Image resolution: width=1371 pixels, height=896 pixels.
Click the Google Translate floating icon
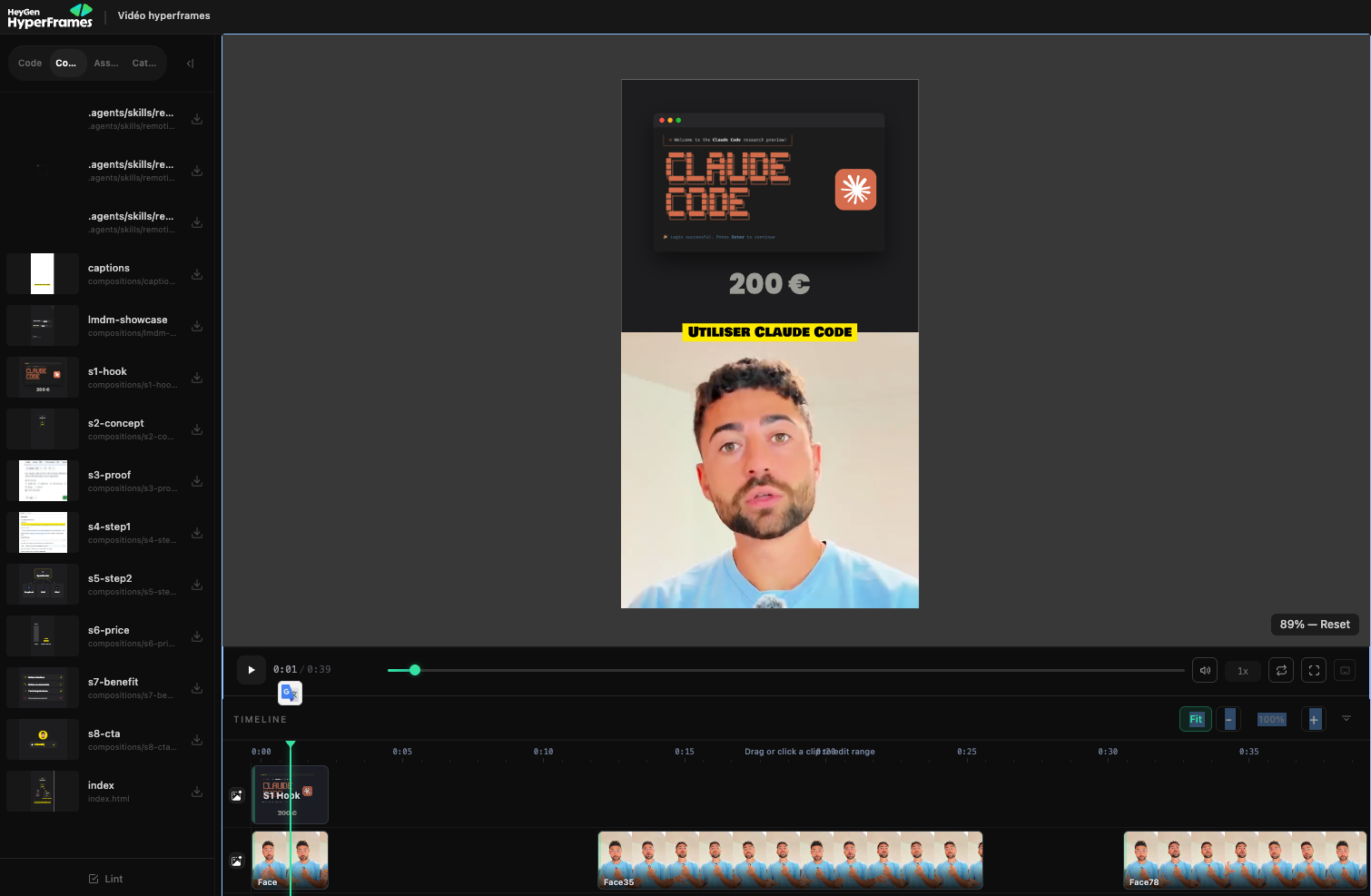coord(290,694)
